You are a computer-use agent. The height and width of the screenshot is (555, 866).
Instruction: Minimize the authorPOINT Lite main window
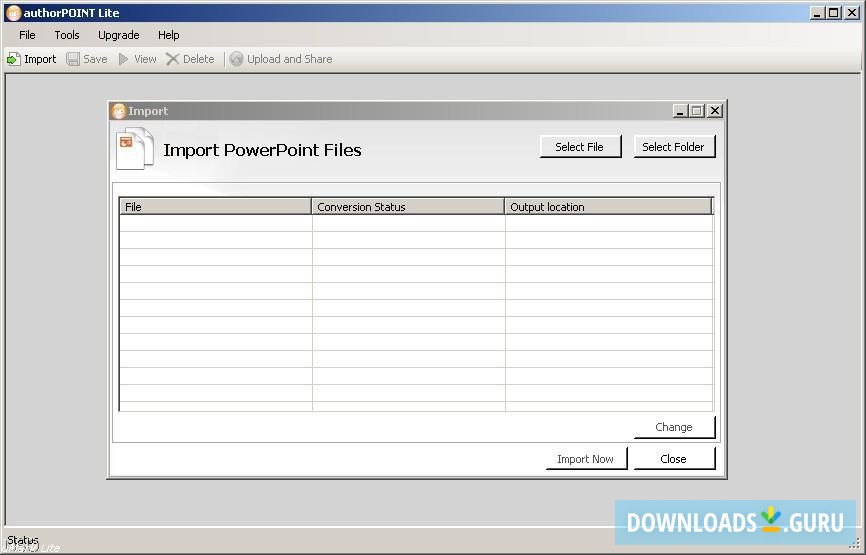click(817, 13)
